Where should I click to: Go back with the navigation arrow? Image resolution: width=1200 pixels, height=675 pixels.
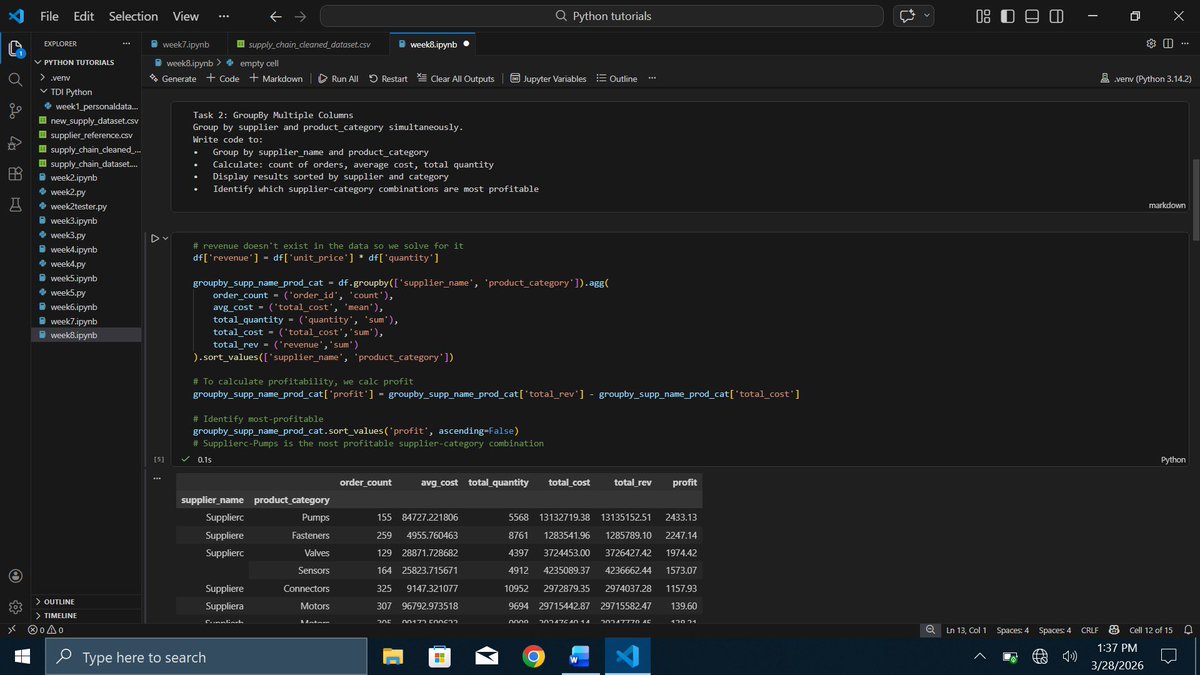pos(276,16)
